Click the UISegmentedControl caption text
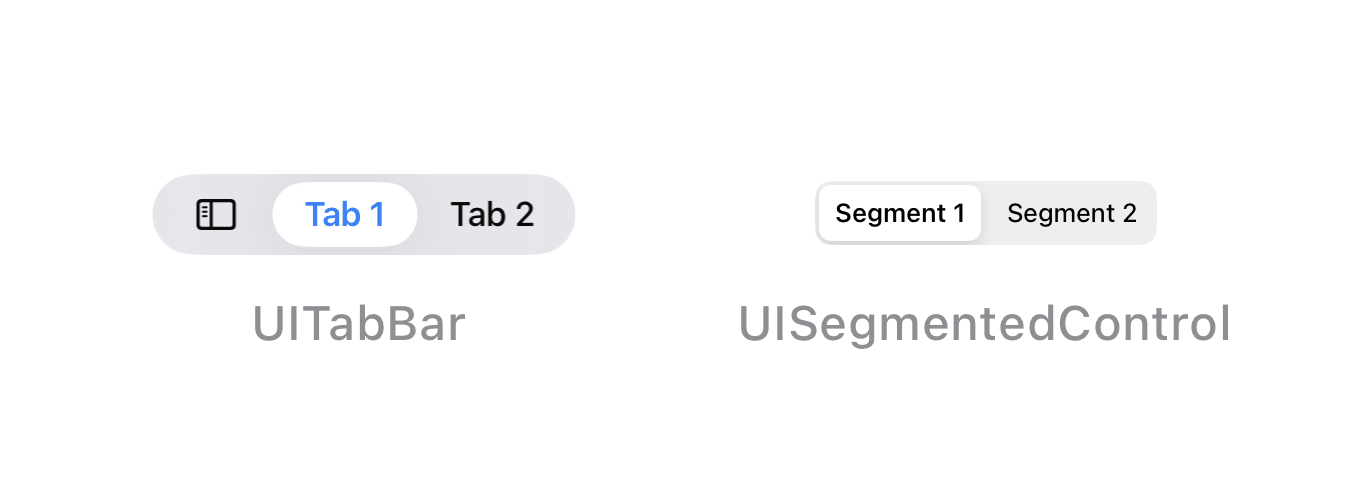The width and height of the screenshot is (1360, 500). pos(984,324)
